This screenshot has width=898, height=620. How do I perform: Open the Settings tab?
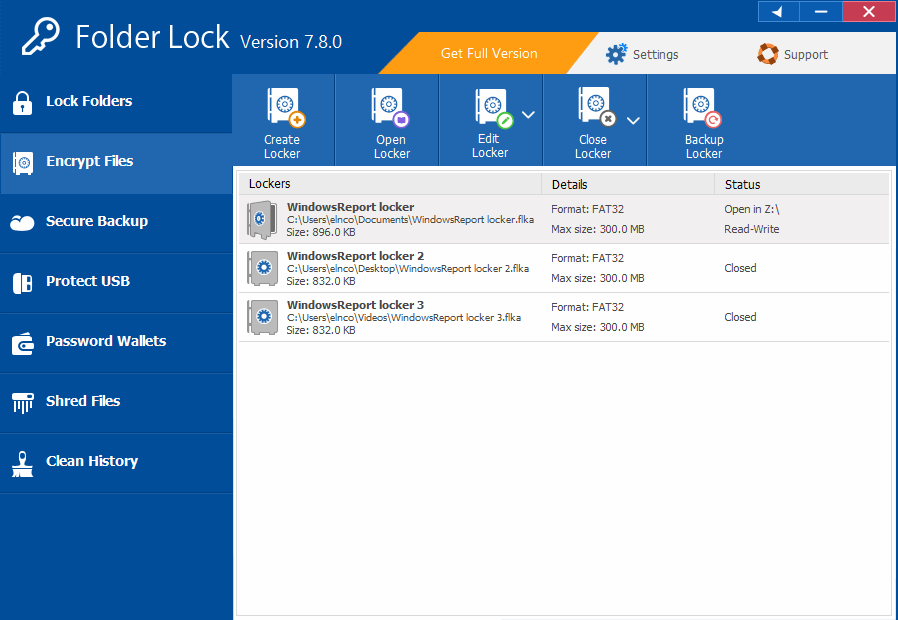coord(643,54)
